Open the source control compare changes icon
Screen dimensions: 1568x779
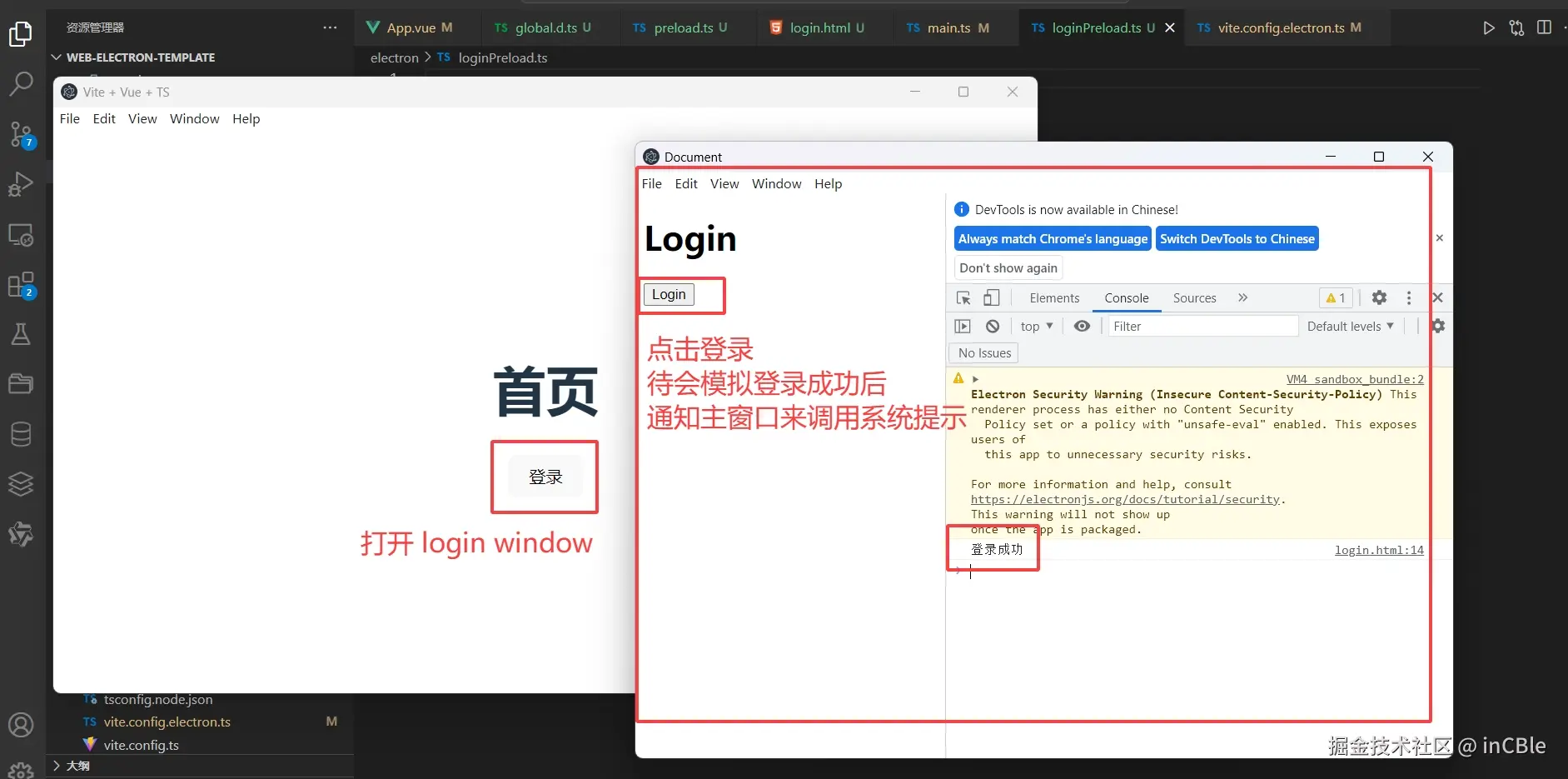[1516, 27]
